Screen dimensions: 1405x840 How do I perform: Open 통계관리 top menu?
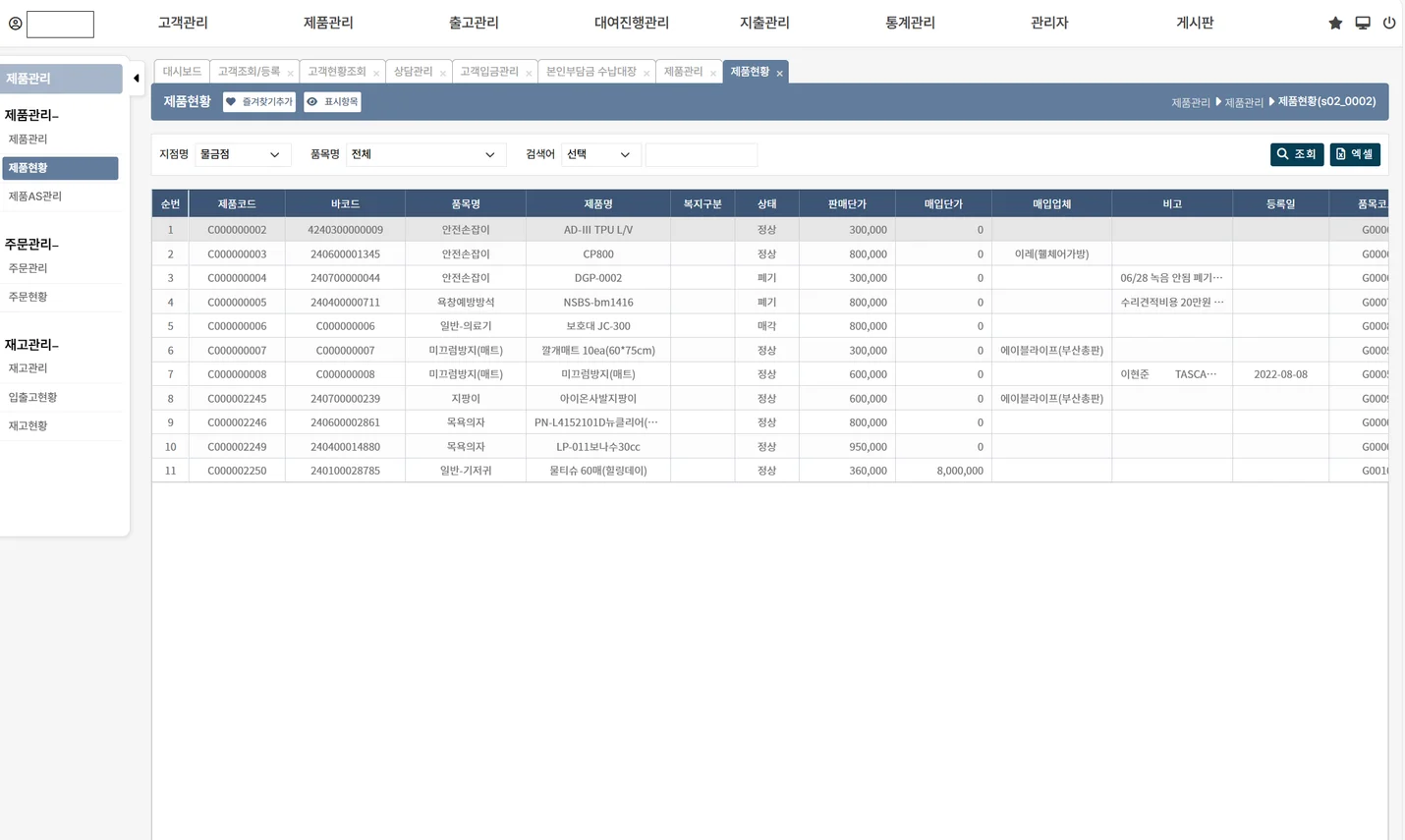[910, 23]
